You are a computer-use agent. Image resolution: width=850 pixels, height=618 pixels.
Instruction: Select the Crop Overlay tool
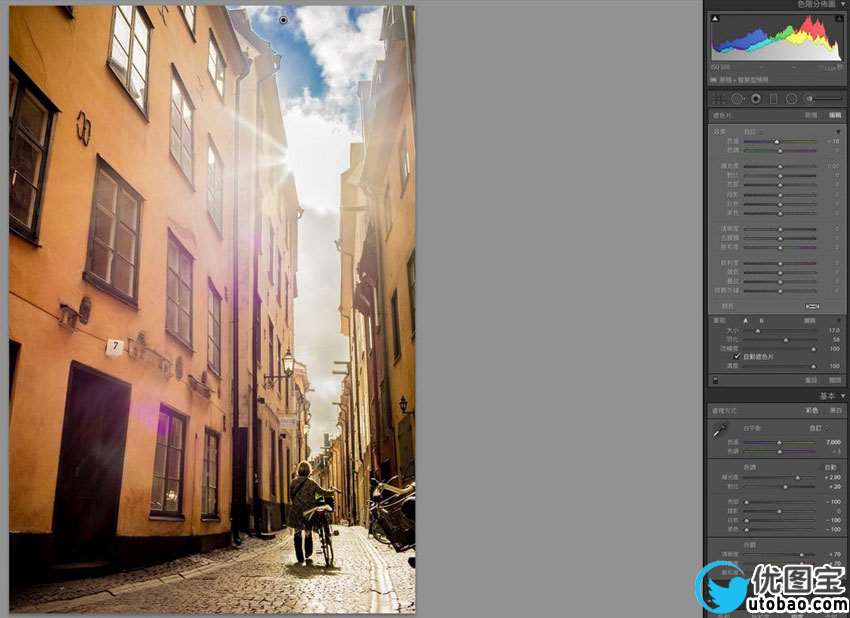718,99
